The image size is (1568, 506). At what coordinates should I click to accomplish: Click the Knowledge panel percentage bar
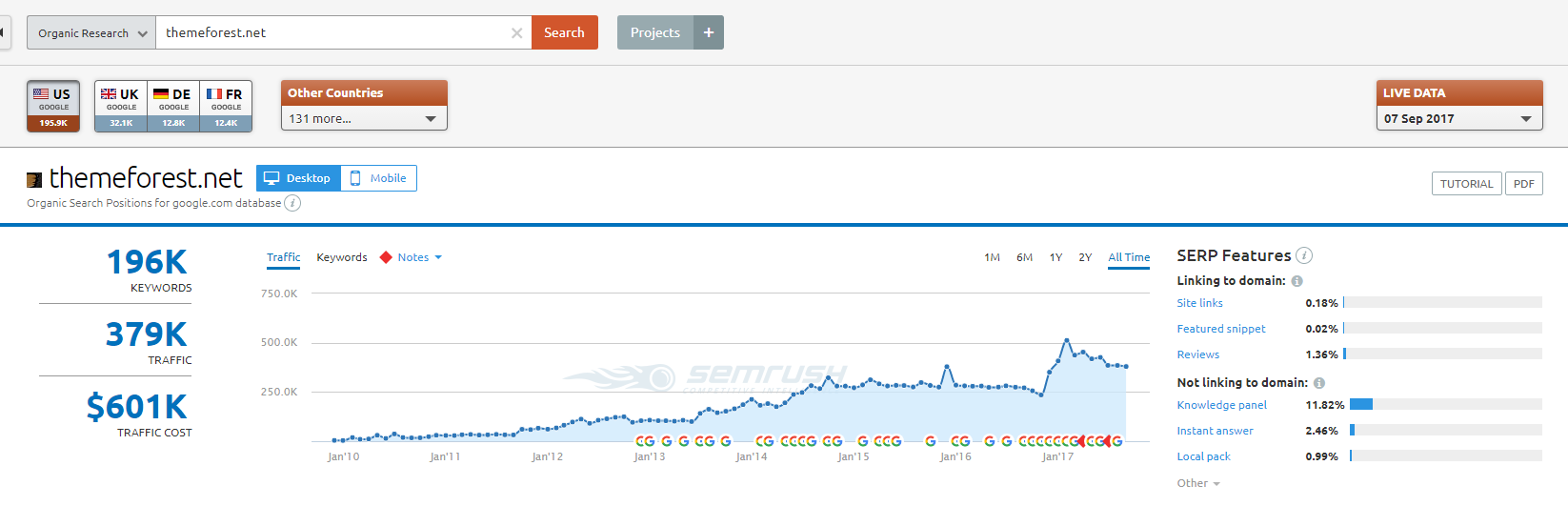1446,405
